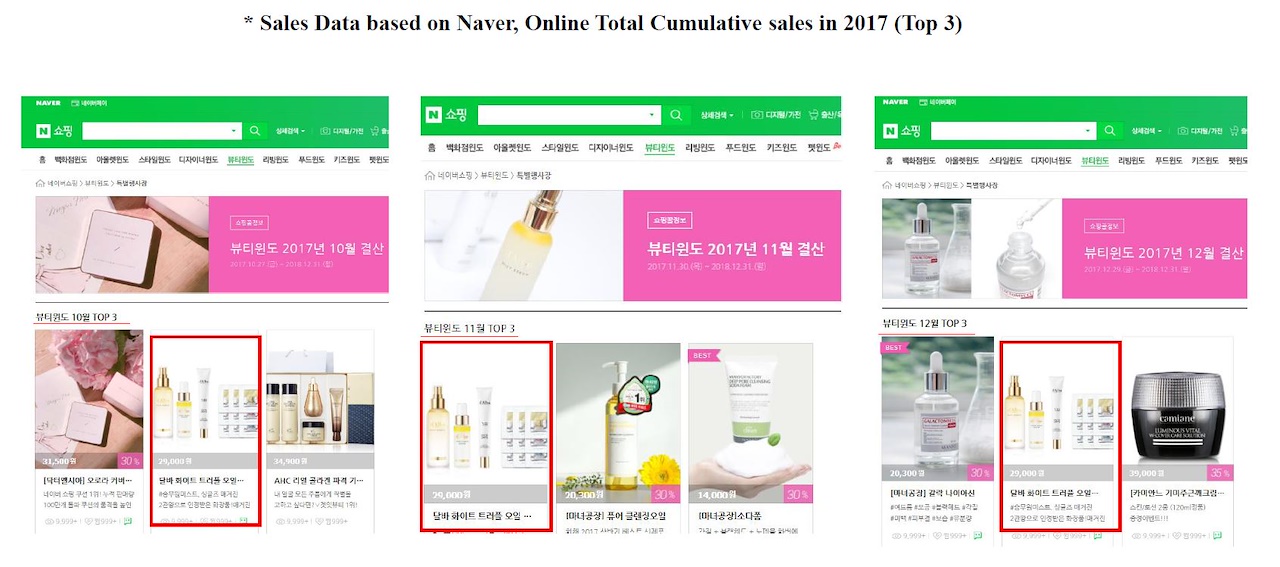The height and width of the screenshot is (567, 1280).
Task: Click the home breadcrumb icon on October page
Action: (40, 183)
